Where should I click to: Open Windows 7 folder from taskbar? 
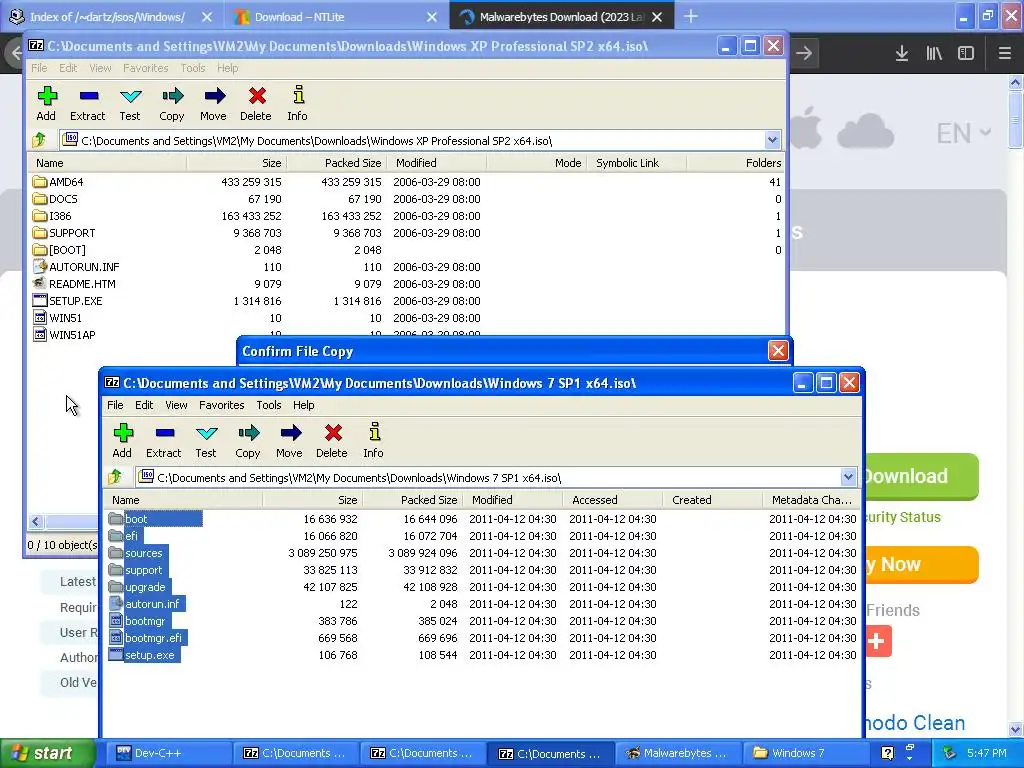805,753
